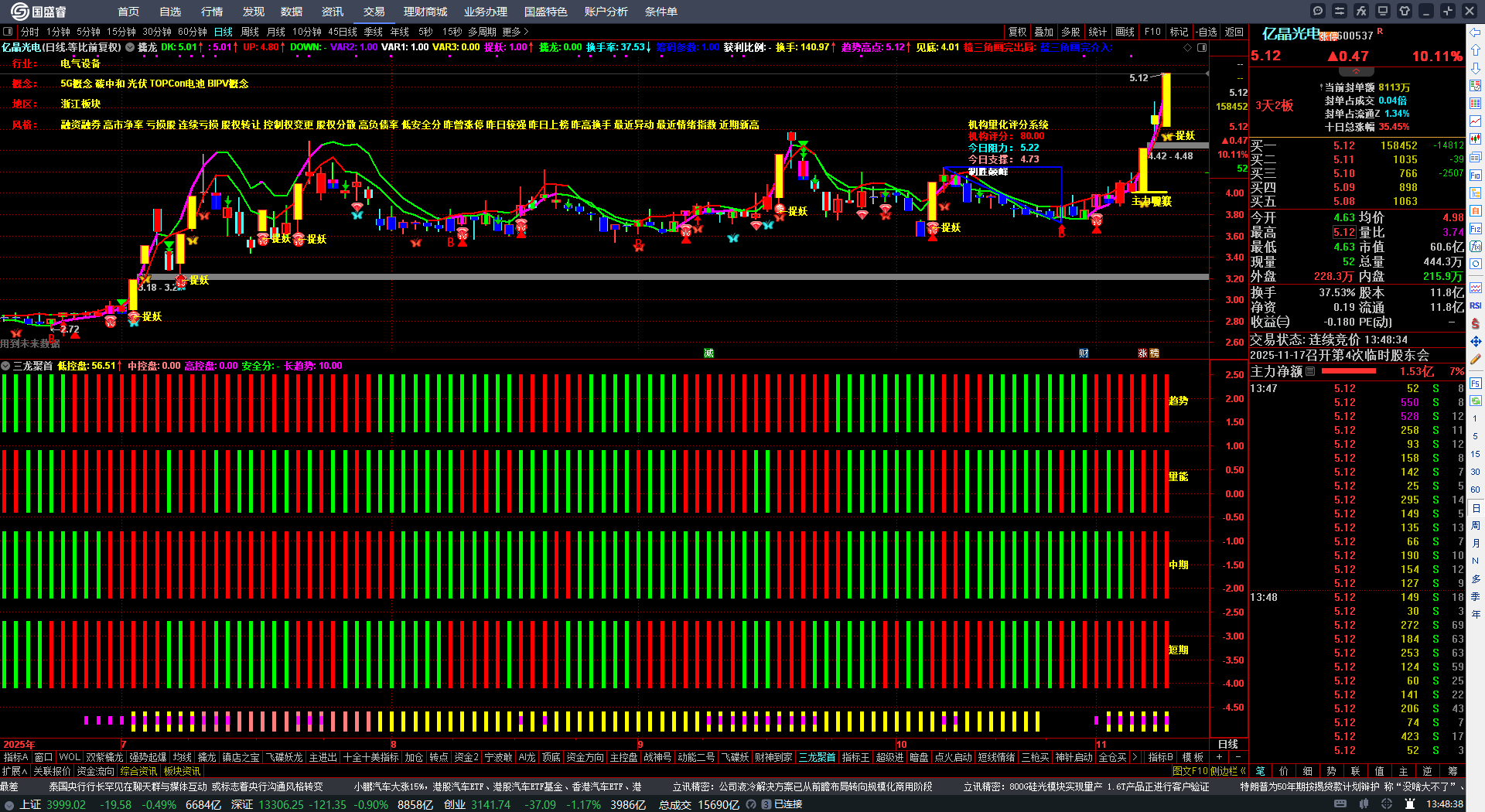
Task: Open the skin (shirt) icon in title bar
Action: point(1405,11)
